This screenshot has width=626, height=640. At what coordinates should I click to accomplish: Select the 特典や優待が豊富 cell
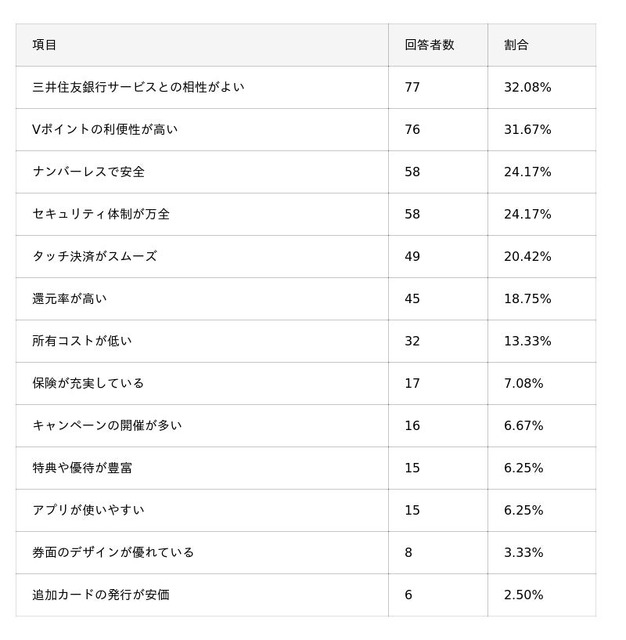tap(82, 467)
